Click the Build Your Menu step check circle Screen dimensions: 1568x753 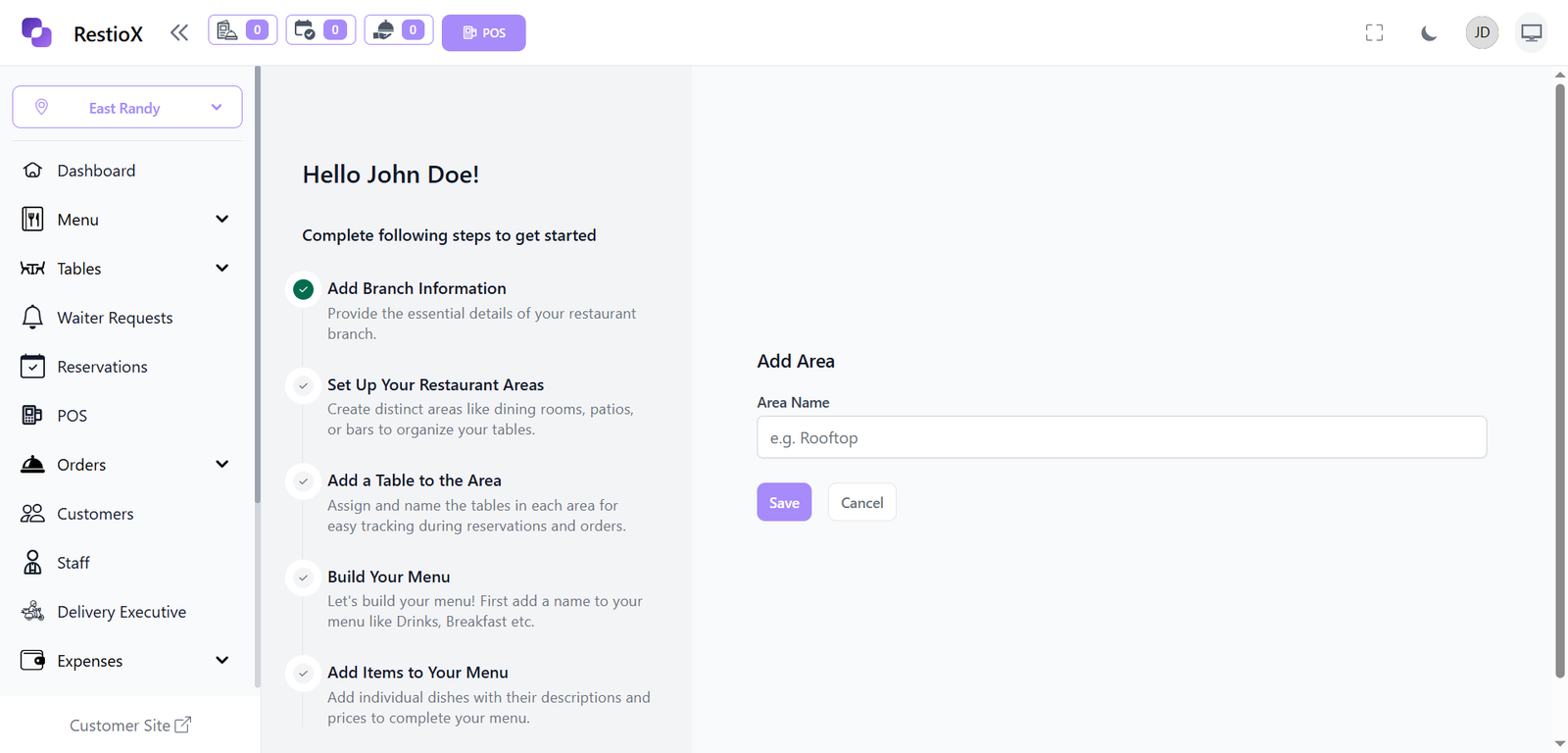pos(304,577)
